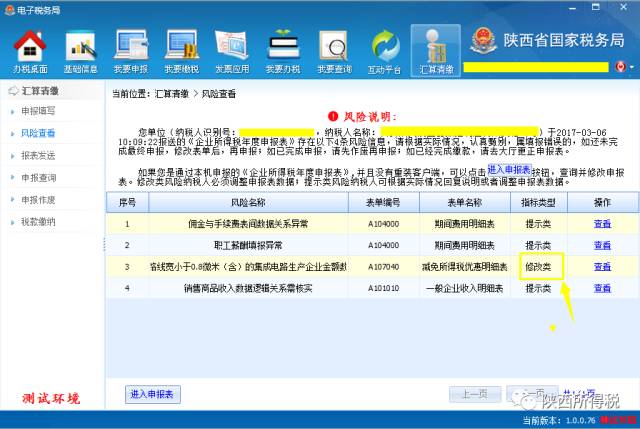Click the 电子税务局 app logo in title bar
Image resolution: width=640 pixels, height=429 pixels.
pyautogui.click(x=10, y=10)
